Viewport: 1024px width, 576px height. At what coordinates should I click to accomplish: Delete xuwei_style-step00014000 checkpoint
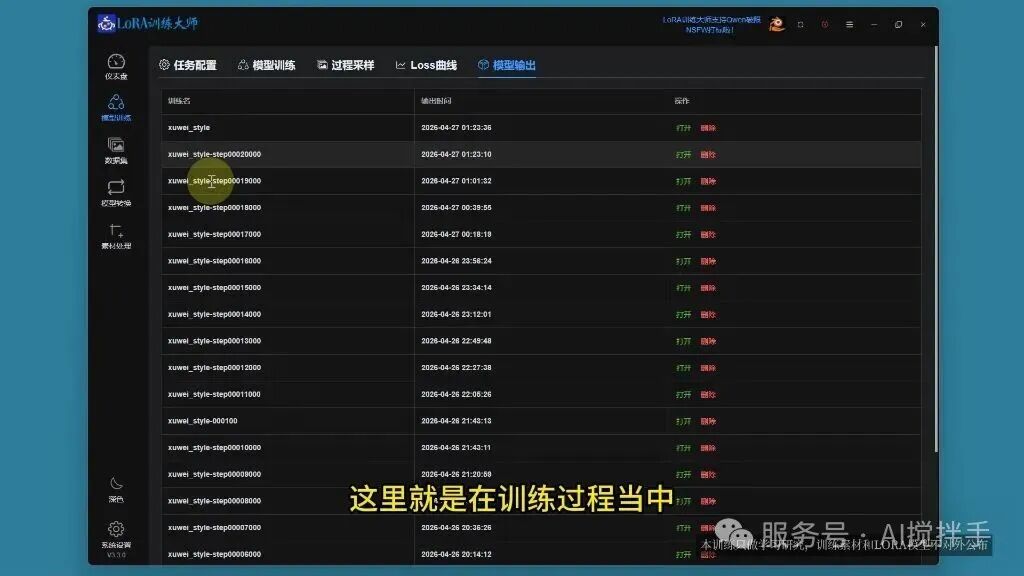[708, 315]
